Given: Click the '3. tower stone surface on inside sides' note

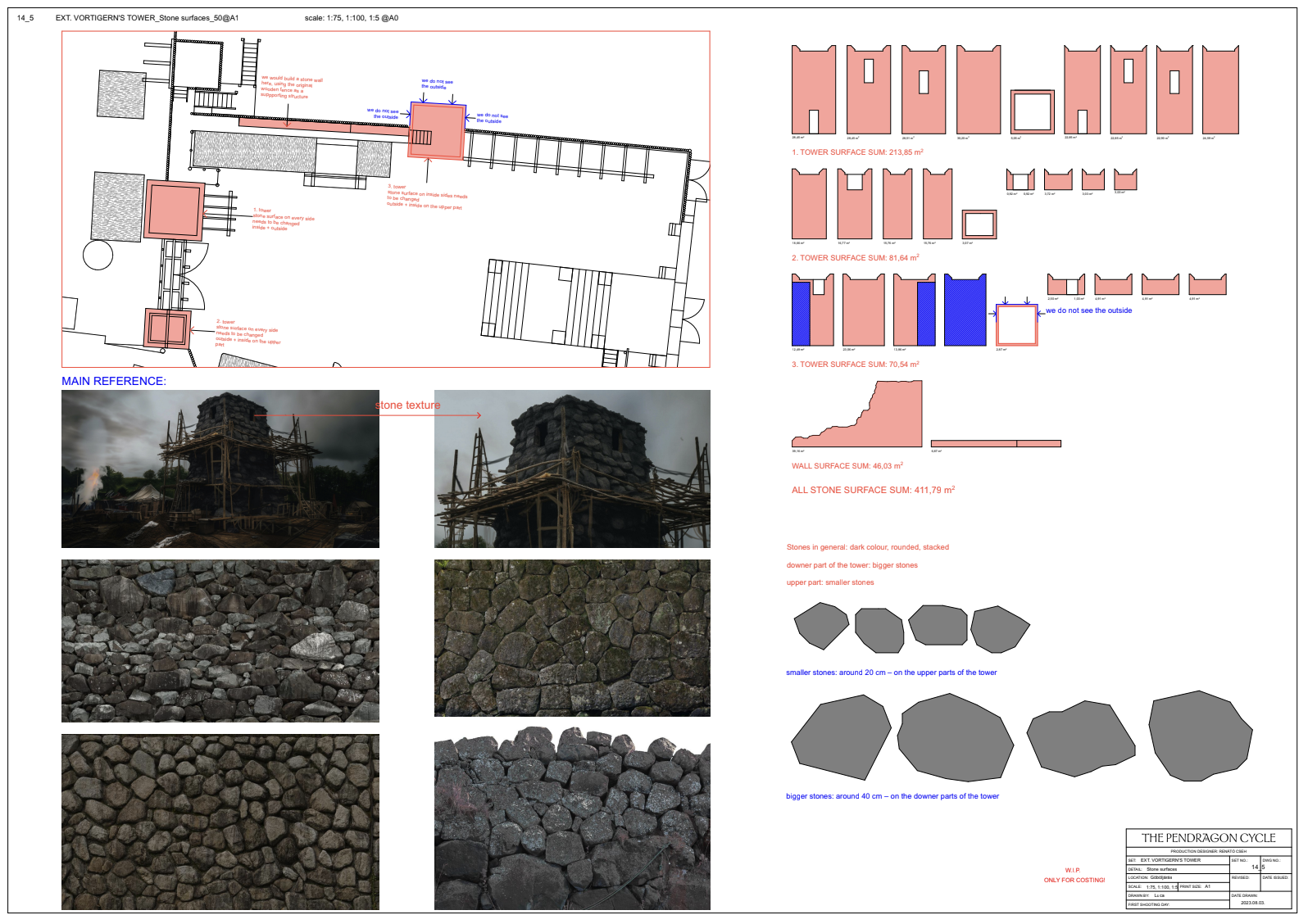Looking at the screenshot, I should (427, 197).
